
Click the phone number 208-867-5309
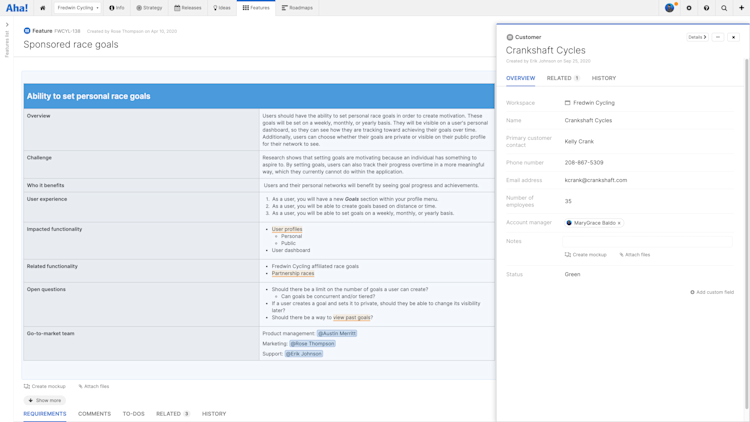[x=584, y=163]
